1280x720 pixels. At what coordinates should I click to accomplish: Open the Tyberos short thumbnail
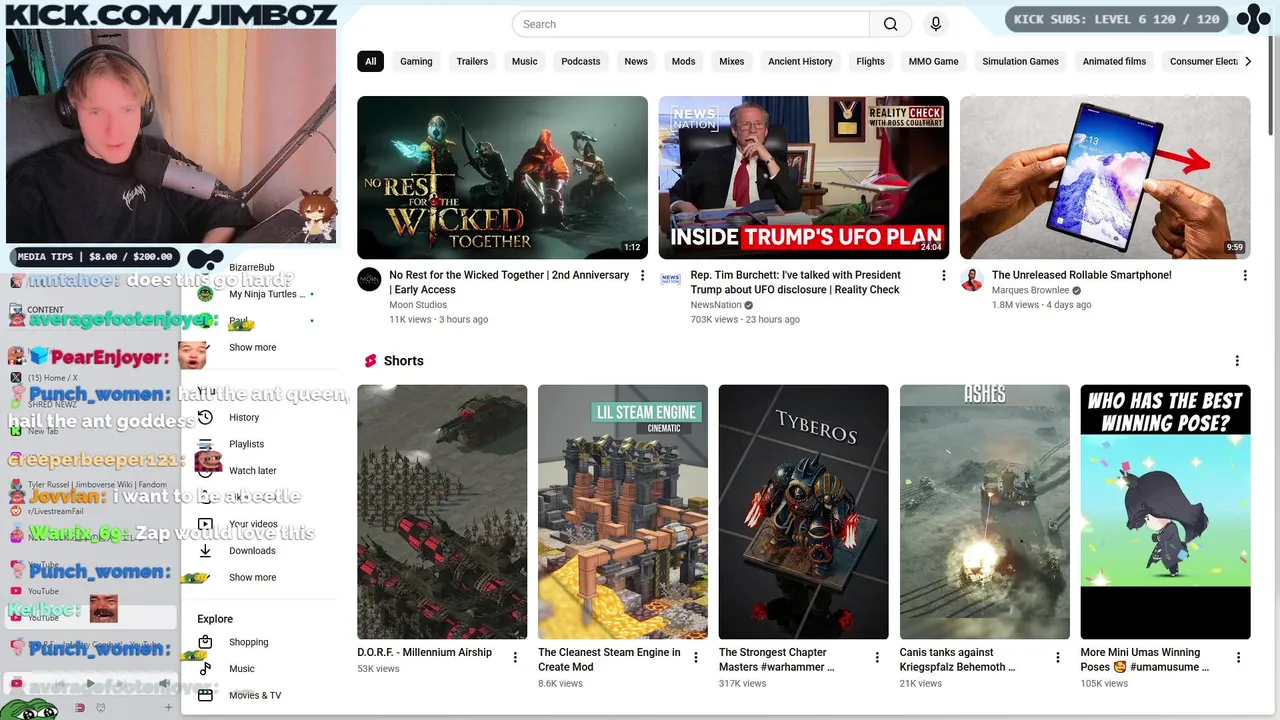pos(803,512)
